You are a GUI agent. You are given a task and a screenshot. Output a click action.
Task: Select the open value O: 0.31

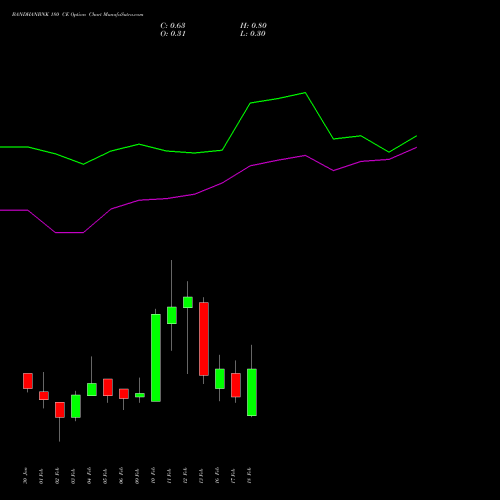[x=173, y=34]
